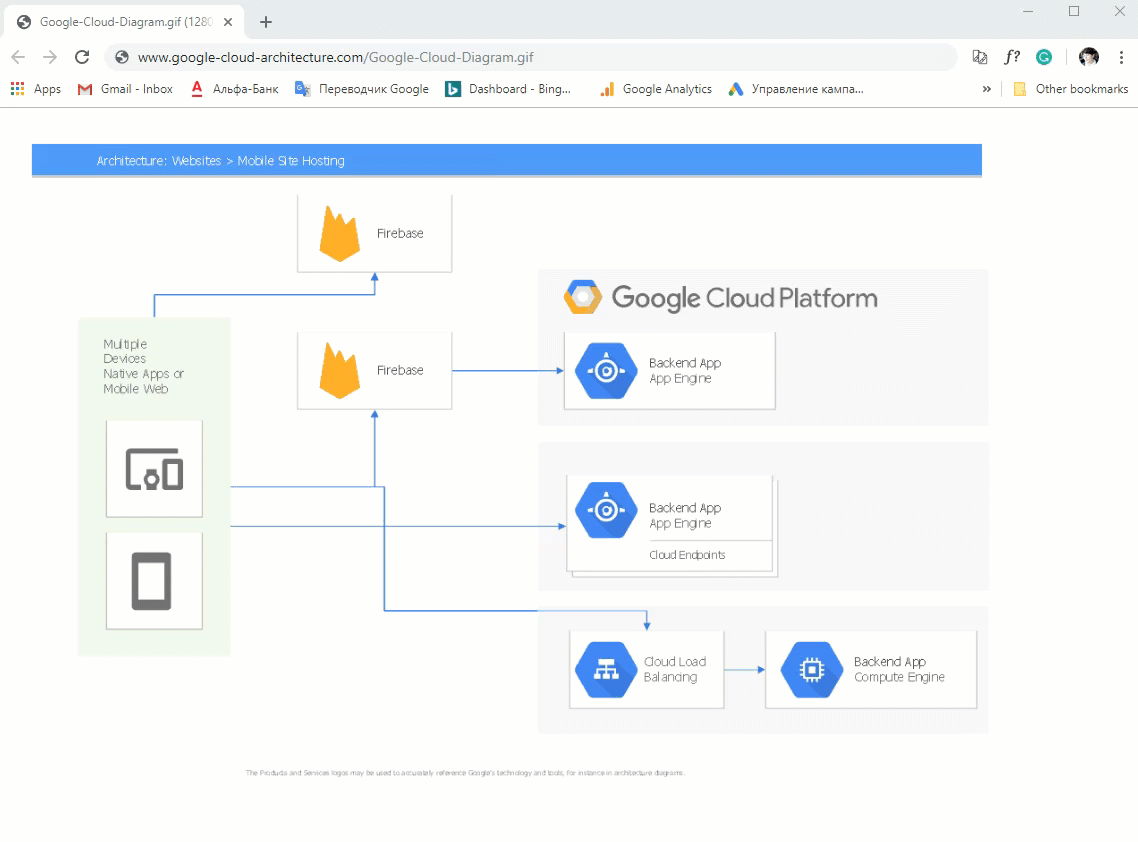Click the App Engine icon above Cloud Endpoints

point(606,510)
